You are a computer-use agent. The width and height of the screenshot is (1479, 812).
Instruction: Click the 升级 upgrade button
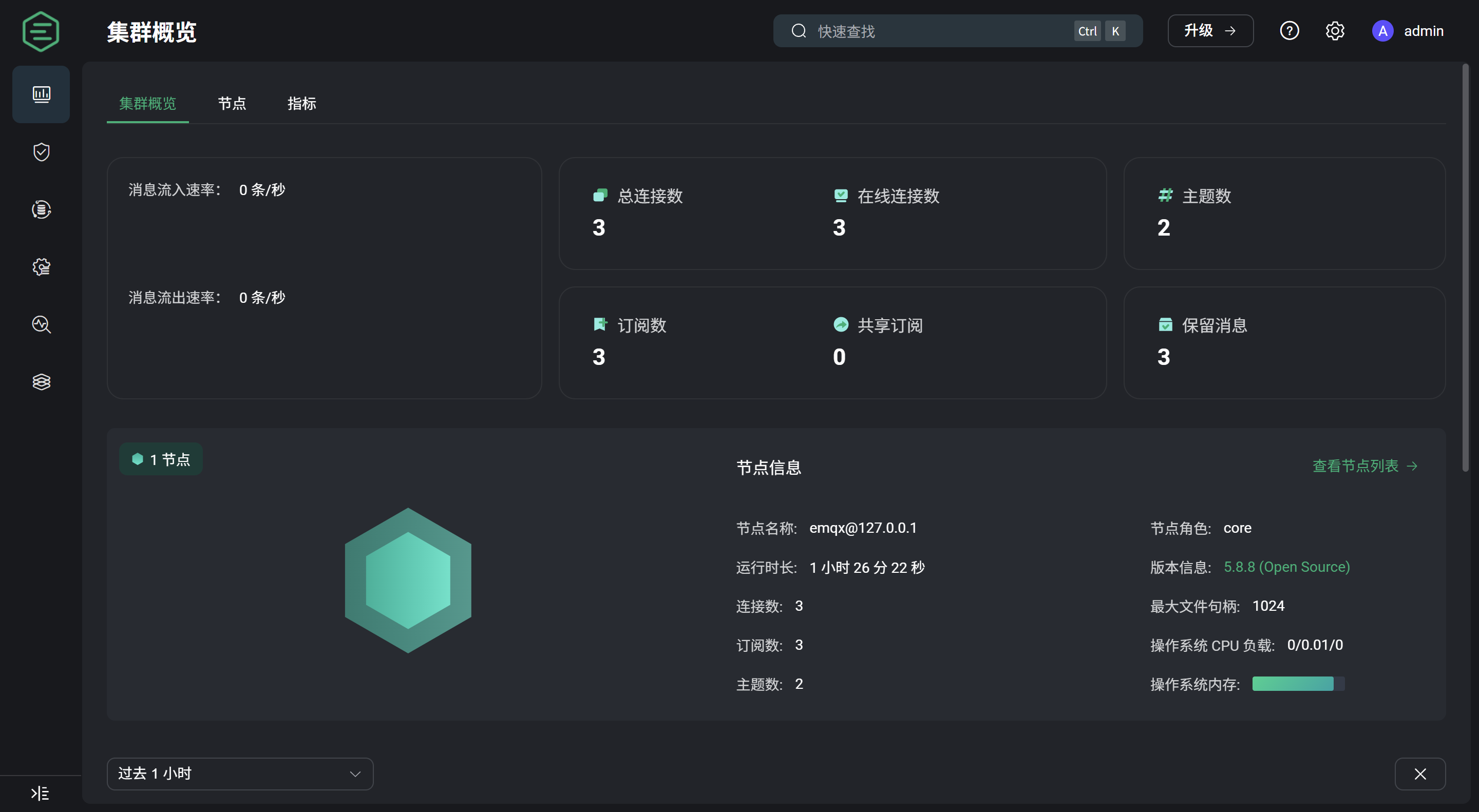[1210, 31]
